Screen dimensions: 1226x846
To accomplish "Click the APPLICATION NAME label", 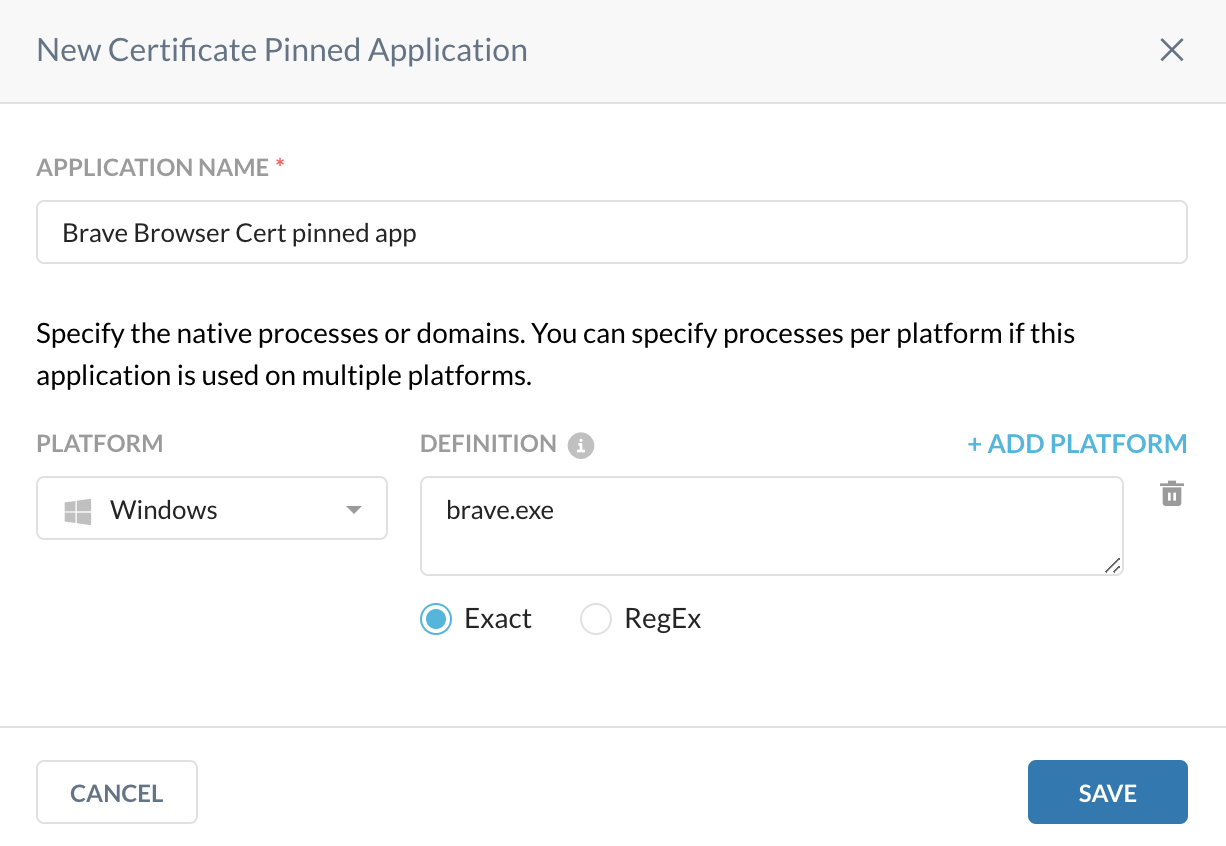I will [153, 168].
